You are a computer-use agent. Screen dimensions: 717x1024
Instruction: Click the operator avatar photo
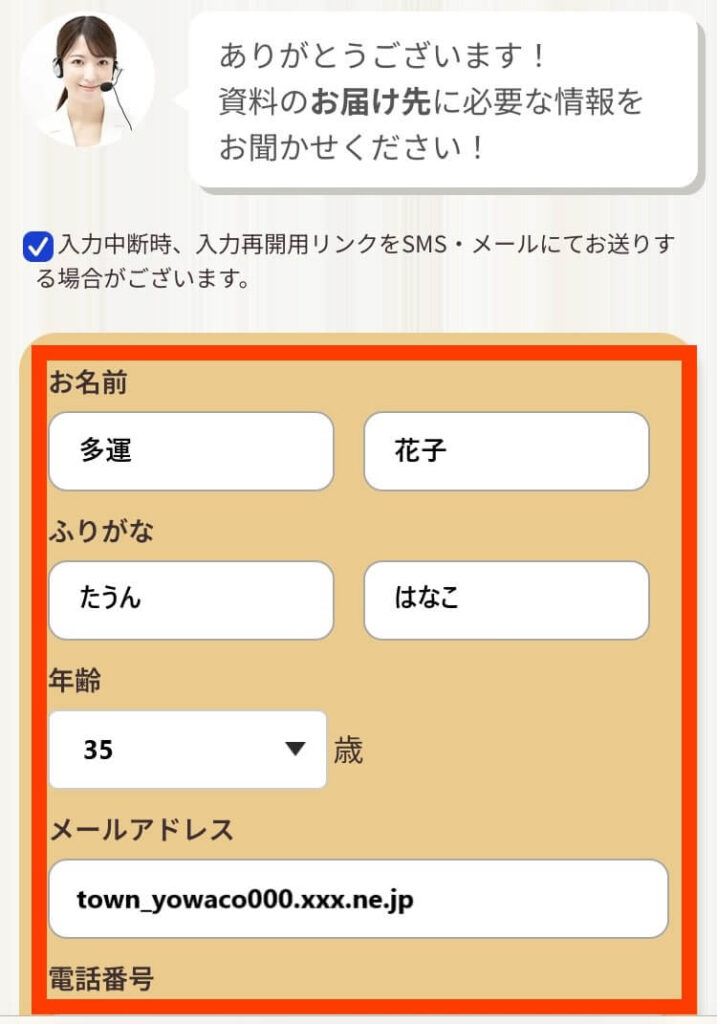coord(86,79)
